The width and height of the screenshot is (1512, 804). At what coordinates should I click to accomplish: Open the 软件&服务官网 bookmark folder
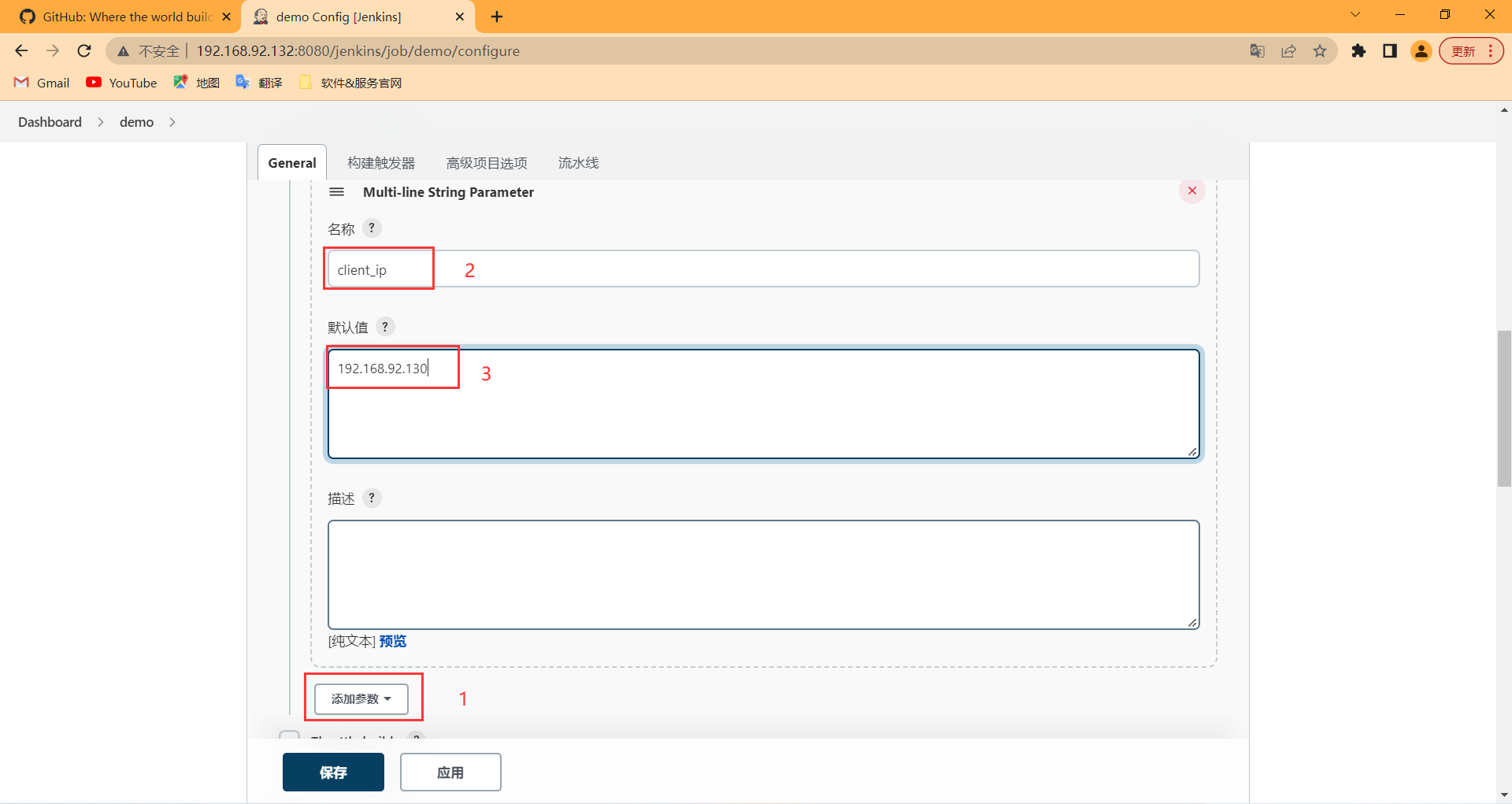point(350,83)
